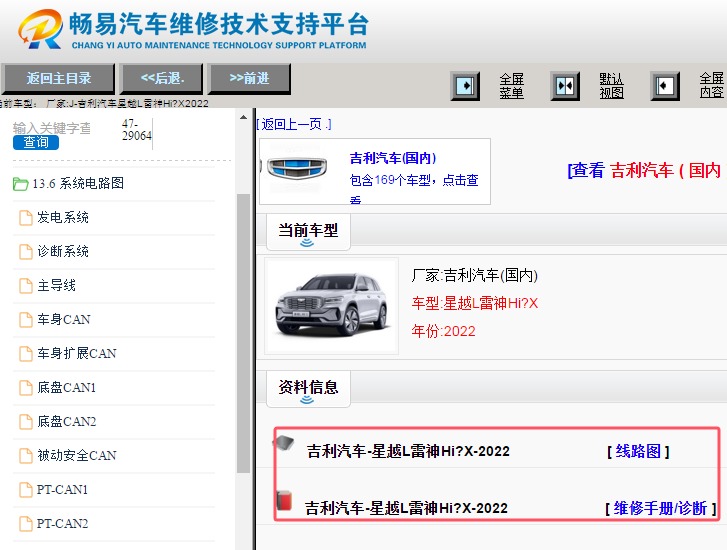Select the 当前车型 tab
The width and height of the screenshot is (727, 550).
coord(308,231)
